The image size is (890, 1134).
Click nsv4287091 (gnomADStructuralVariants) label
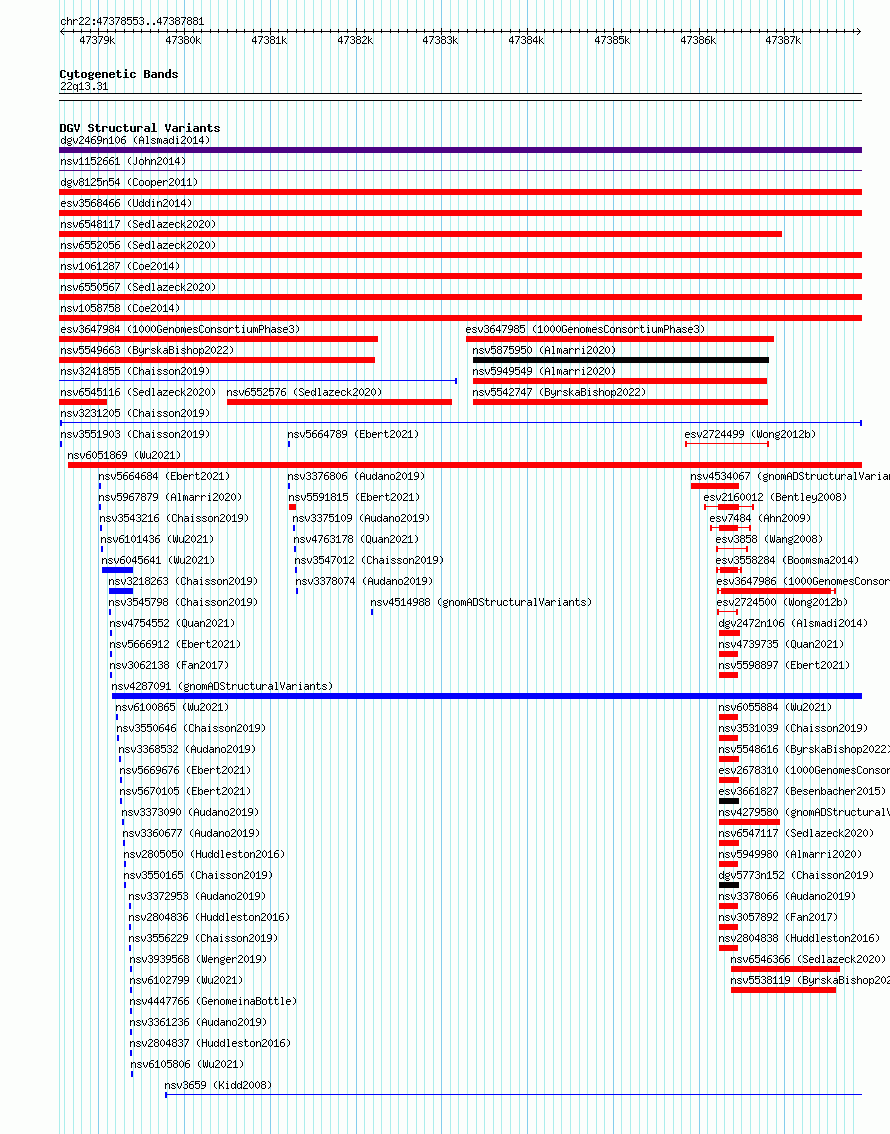point(222,686)
